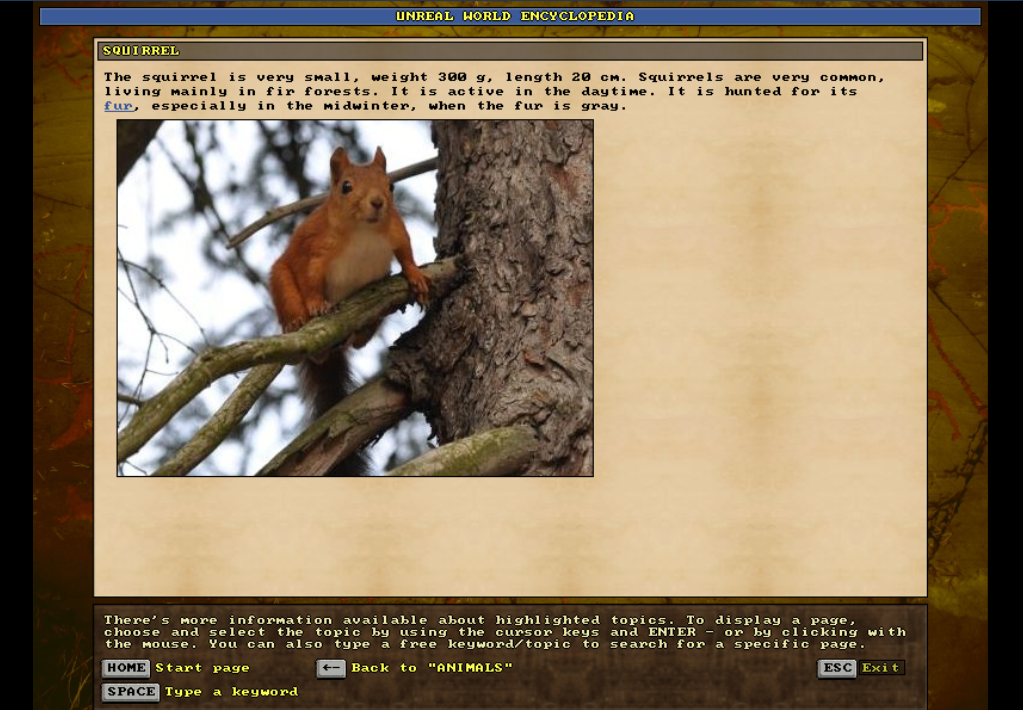Click the left arrow back key icon
The width and height of the screenshot is (1023, 710).
coord(331,668)
